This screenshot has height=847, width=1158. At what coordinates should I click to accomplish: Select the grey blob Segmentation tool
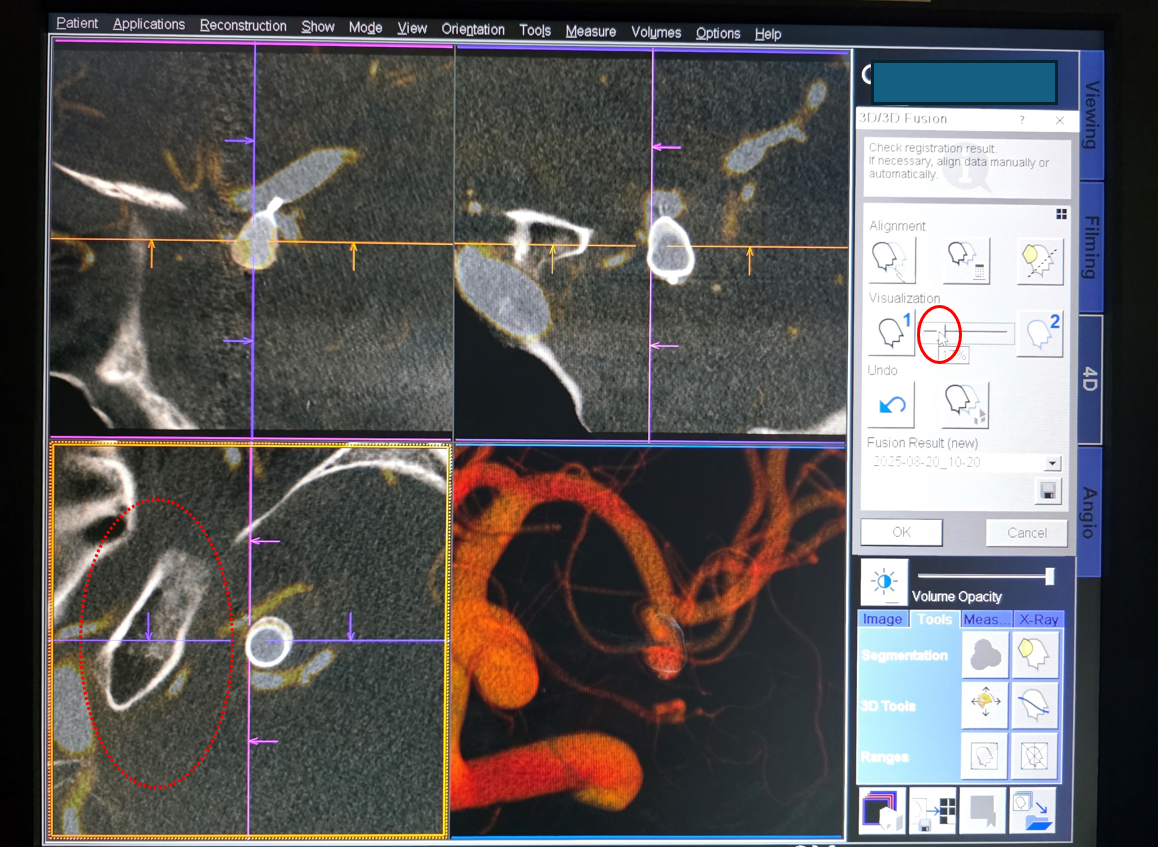pyautogui.click(x=985, y=656)
